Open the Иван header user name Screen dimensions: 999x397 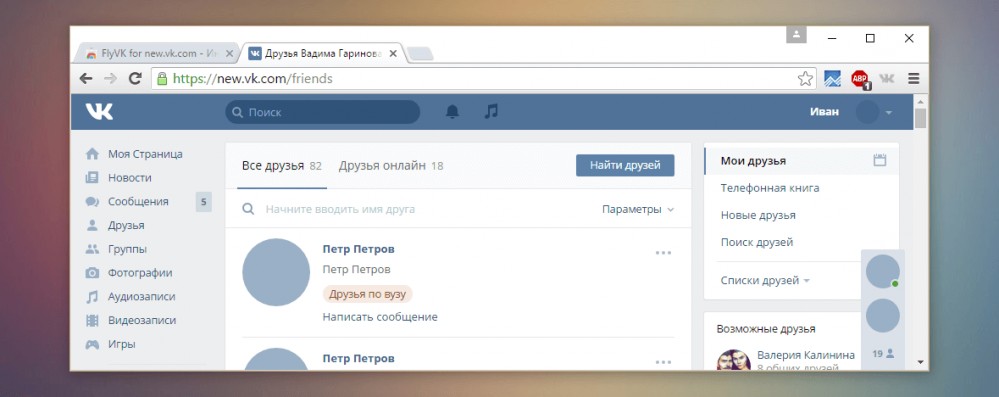click(x=824, y=112)
